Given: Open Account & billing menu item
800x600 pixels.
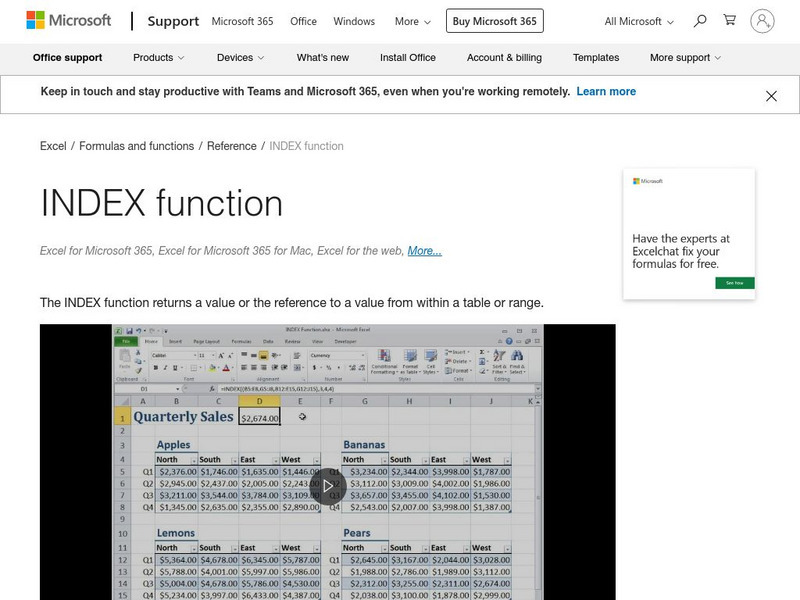Looking at the screenshot, I should (504, 58).
